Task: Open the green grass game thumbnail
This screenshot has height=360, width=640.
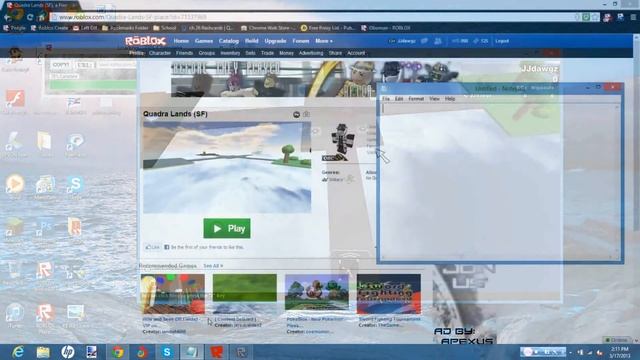Action: [x=244, y=294]
